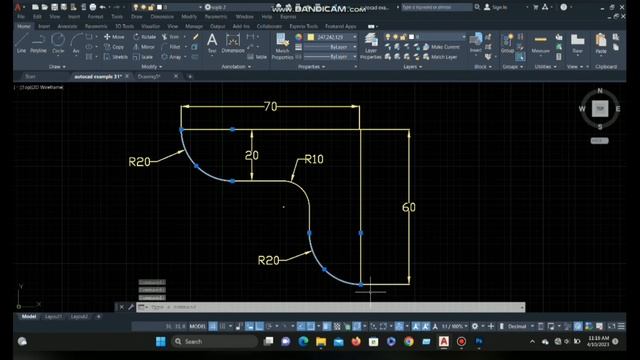Viewport: 640px width, 360px height.
Task: Expand the Modify panel
Action: point(151,67)
